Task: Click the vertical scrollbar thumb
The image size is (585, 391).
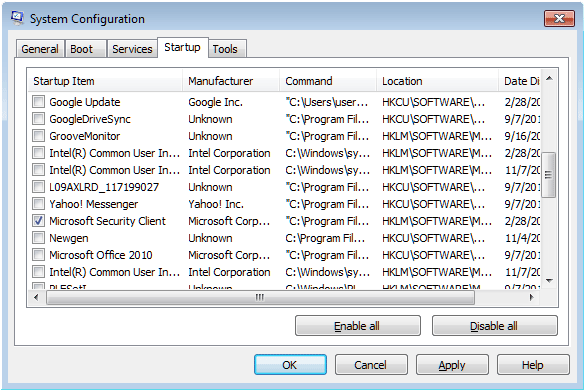Action: click(549, 174)
